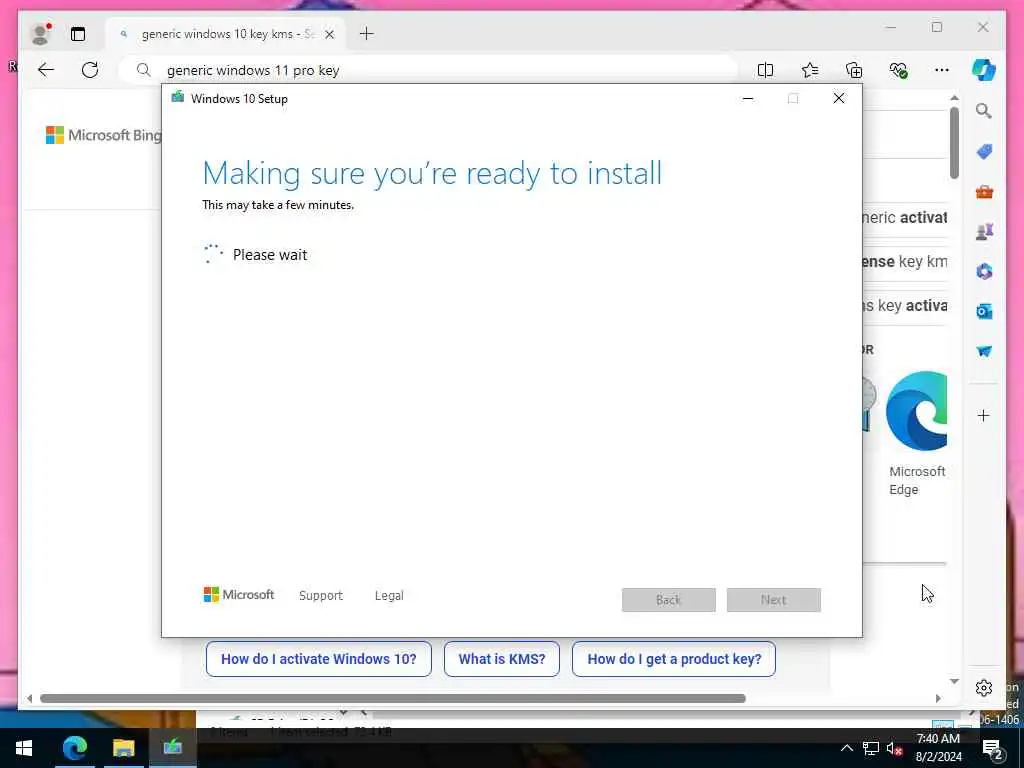Click the address bar search text
Image resolution: width=1024 pixels, height=768 pixels.
pyautogui.click(x=253, y=71)
